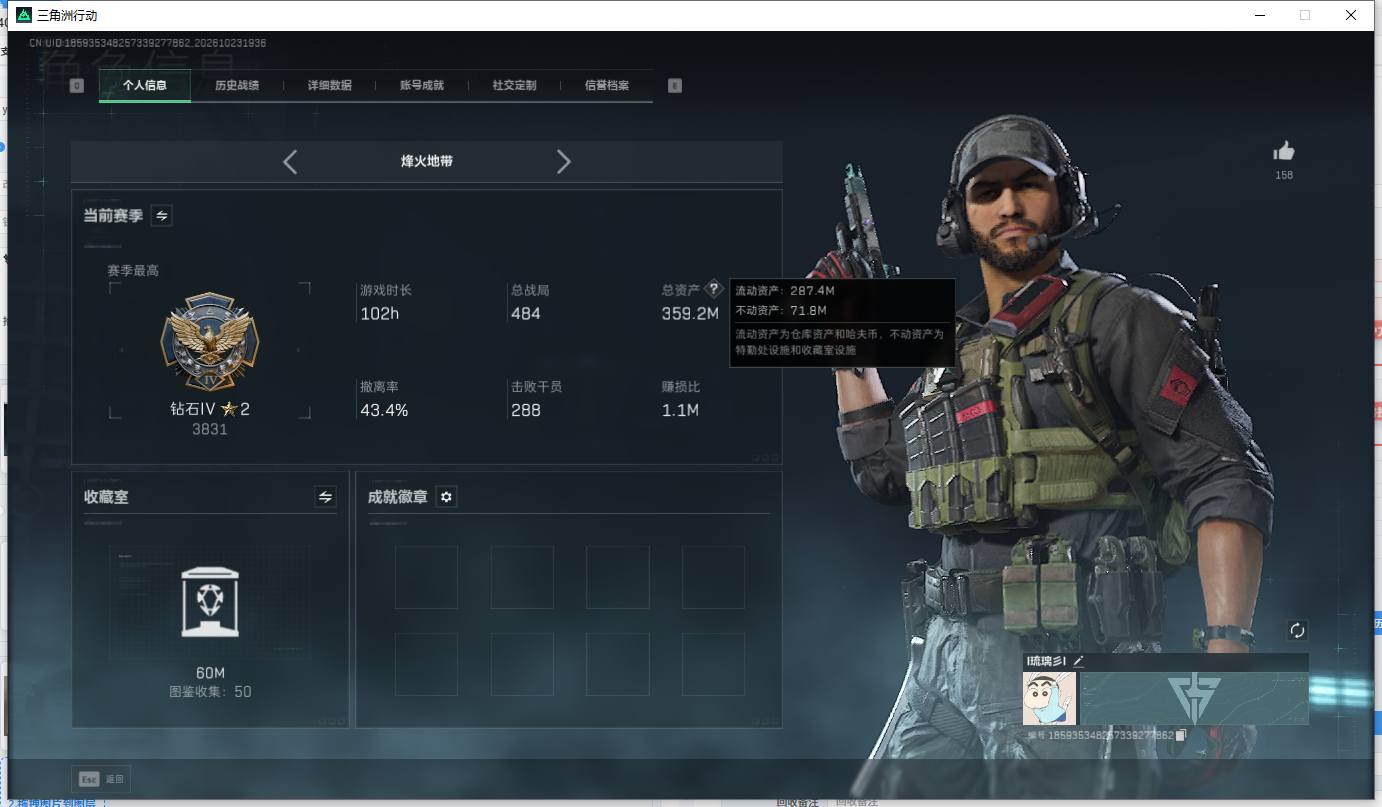Click the 收藏室 display case icon

[210, 601]
